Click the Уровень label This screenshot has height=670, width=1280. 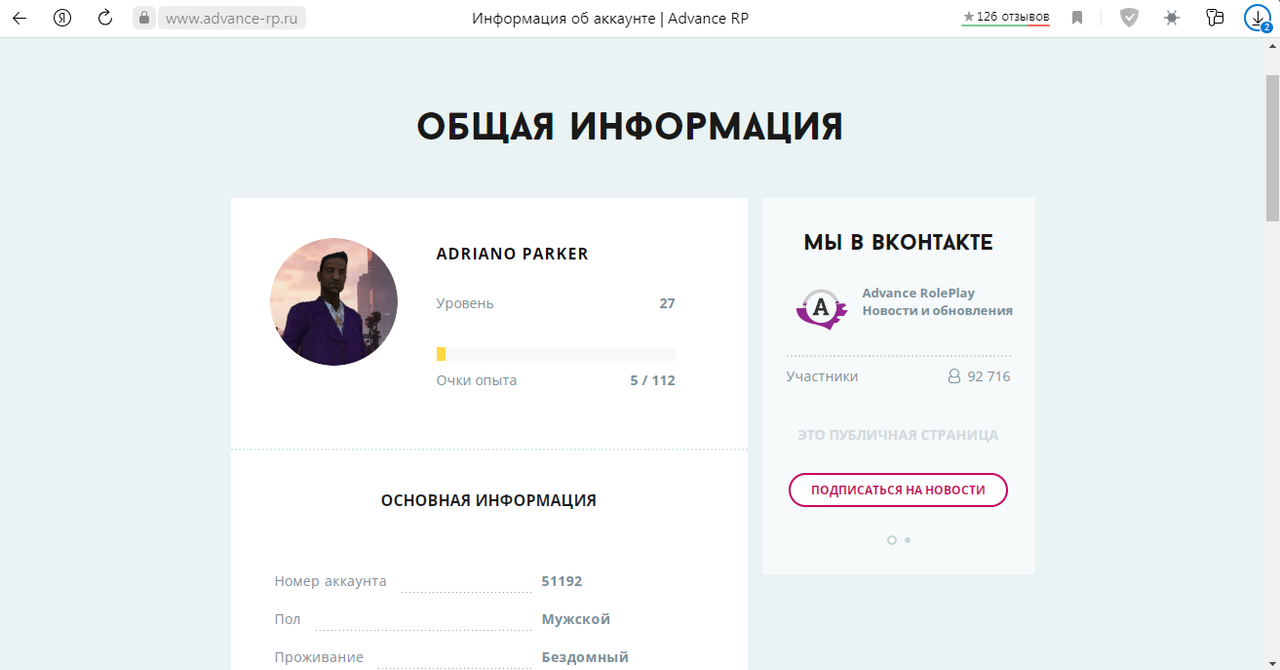click(x=465, y=303)
